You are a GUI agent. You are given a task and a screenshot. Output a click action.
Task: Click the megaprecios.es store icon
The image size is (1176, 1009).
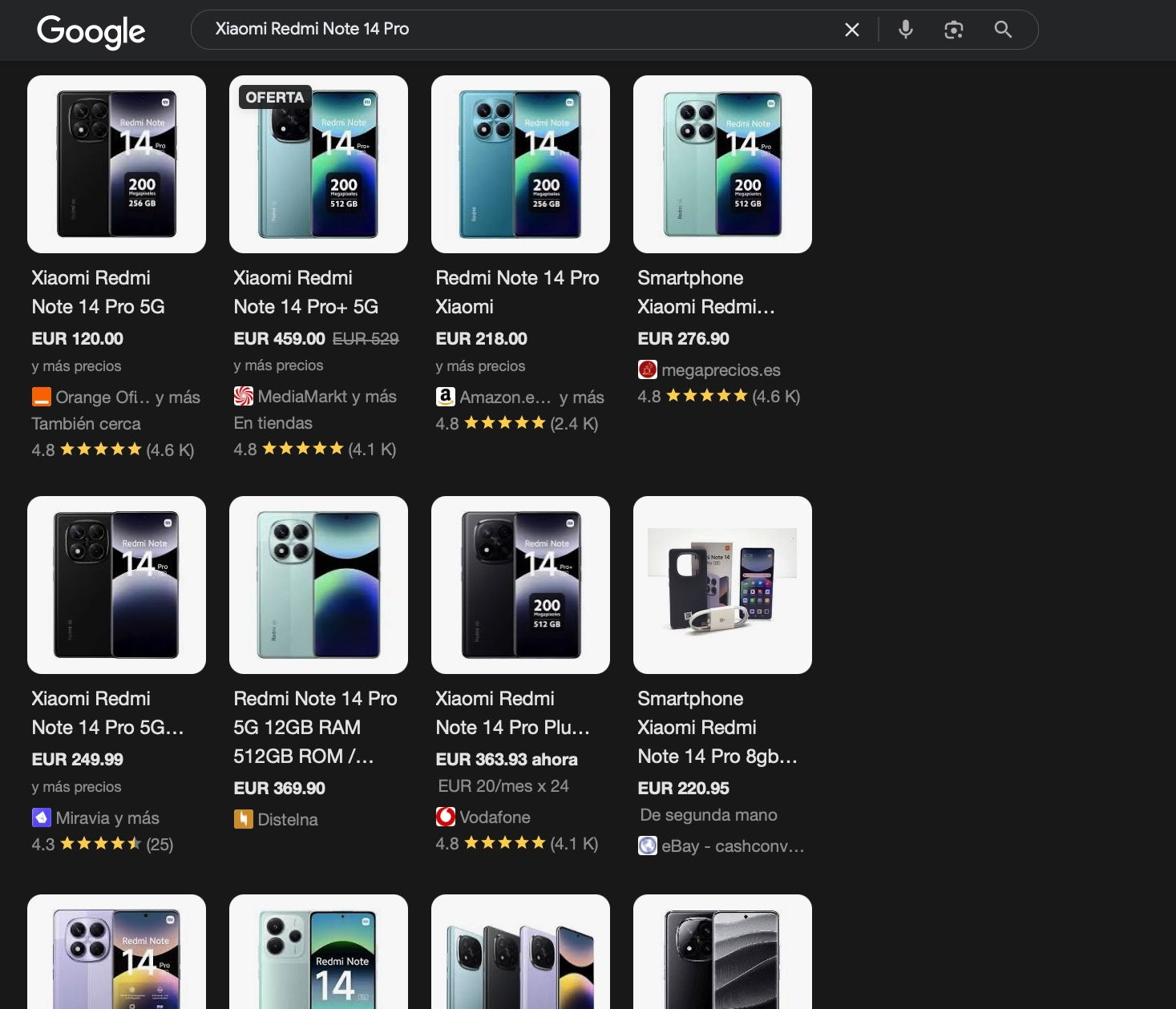tap(647, 369)
